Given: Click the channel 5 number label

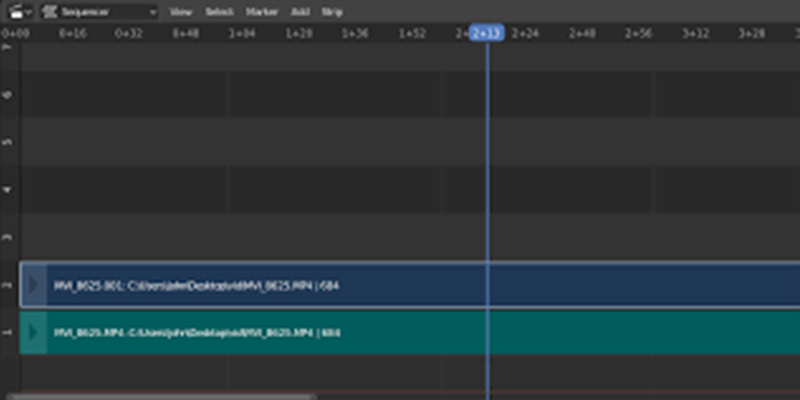Looking at the screenshot, I should point(7,141).
